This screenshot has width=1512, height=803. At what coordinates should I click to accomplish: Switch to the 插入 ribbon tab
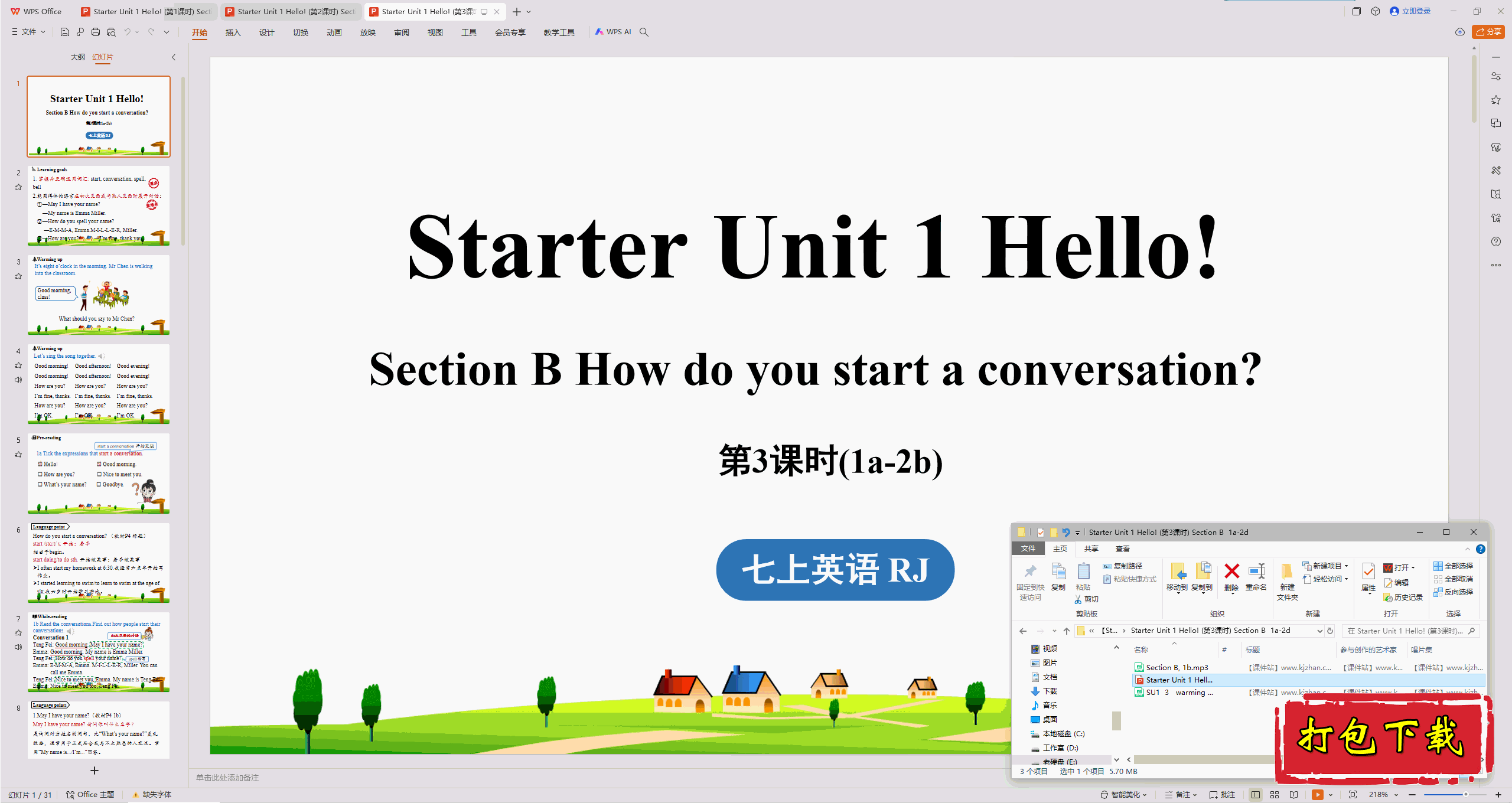(233, 32)
